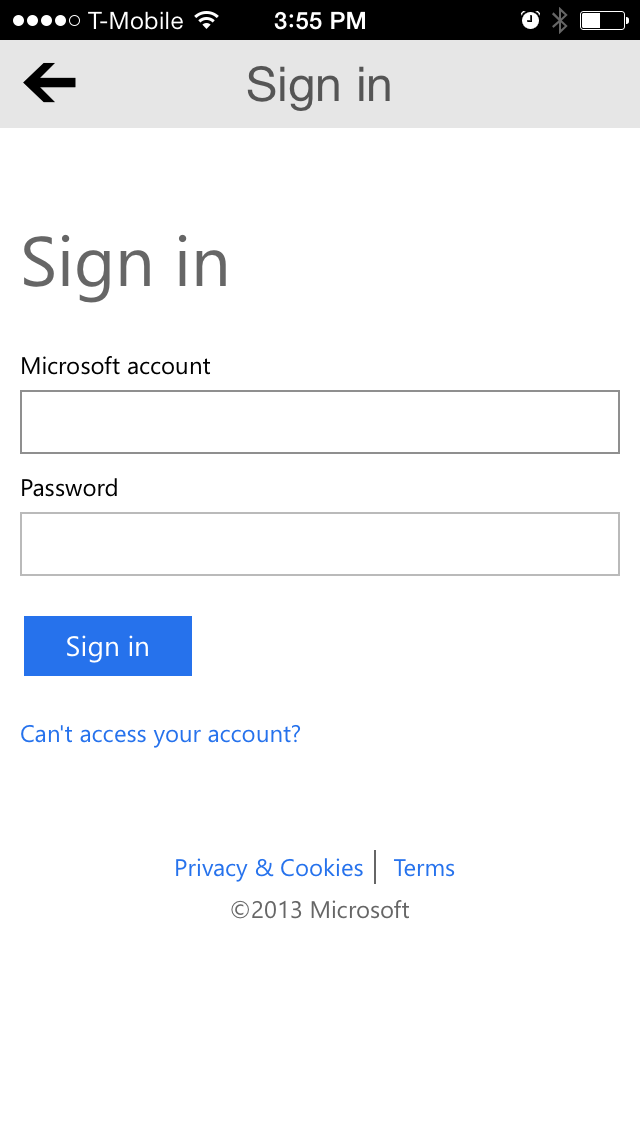Tap the 3:55 PM clock
Viewport: 640px width, 1136px height.
[x=320, y=20]
